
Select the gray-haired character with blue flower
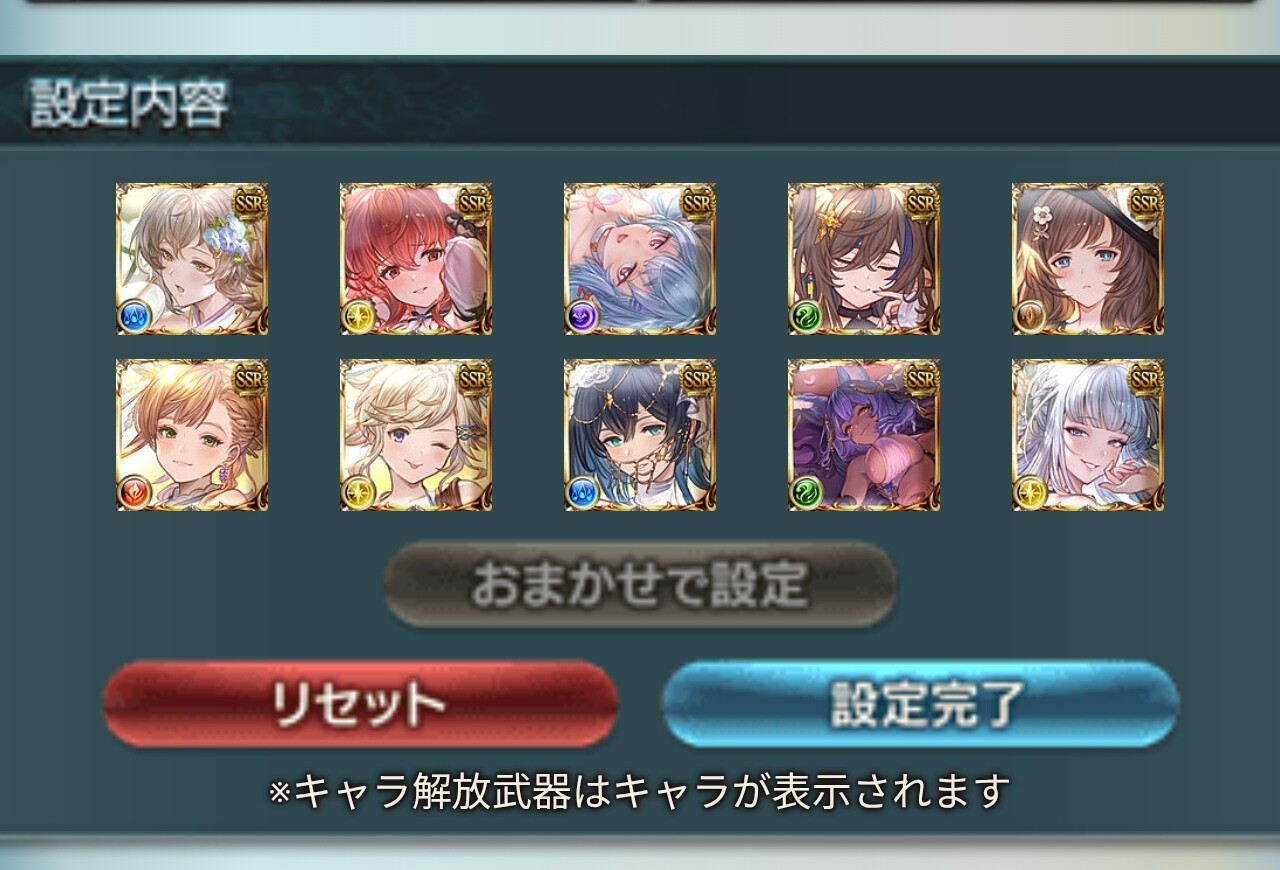coord(192,258)
